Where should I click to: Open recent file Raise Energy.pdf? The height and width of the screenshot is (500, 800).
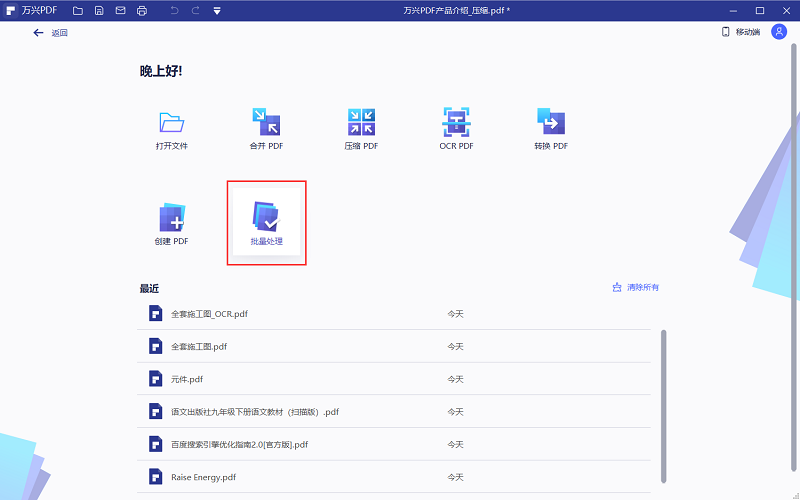(203, 477)
